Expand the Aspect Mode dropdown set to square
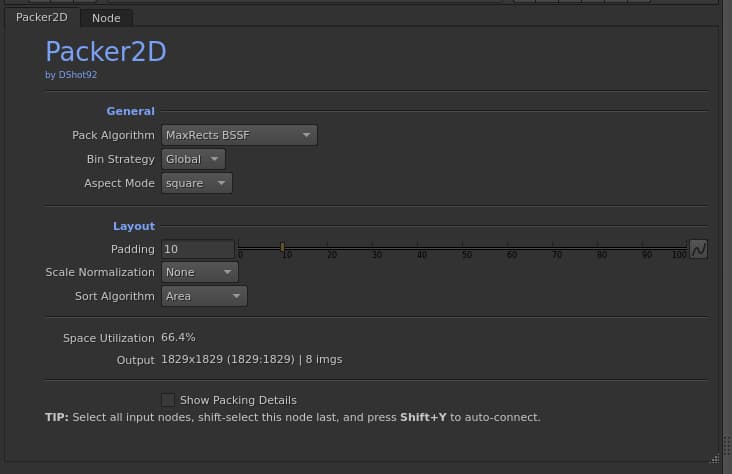This screenshot has height=474, width=732. [x=197, y=183]
